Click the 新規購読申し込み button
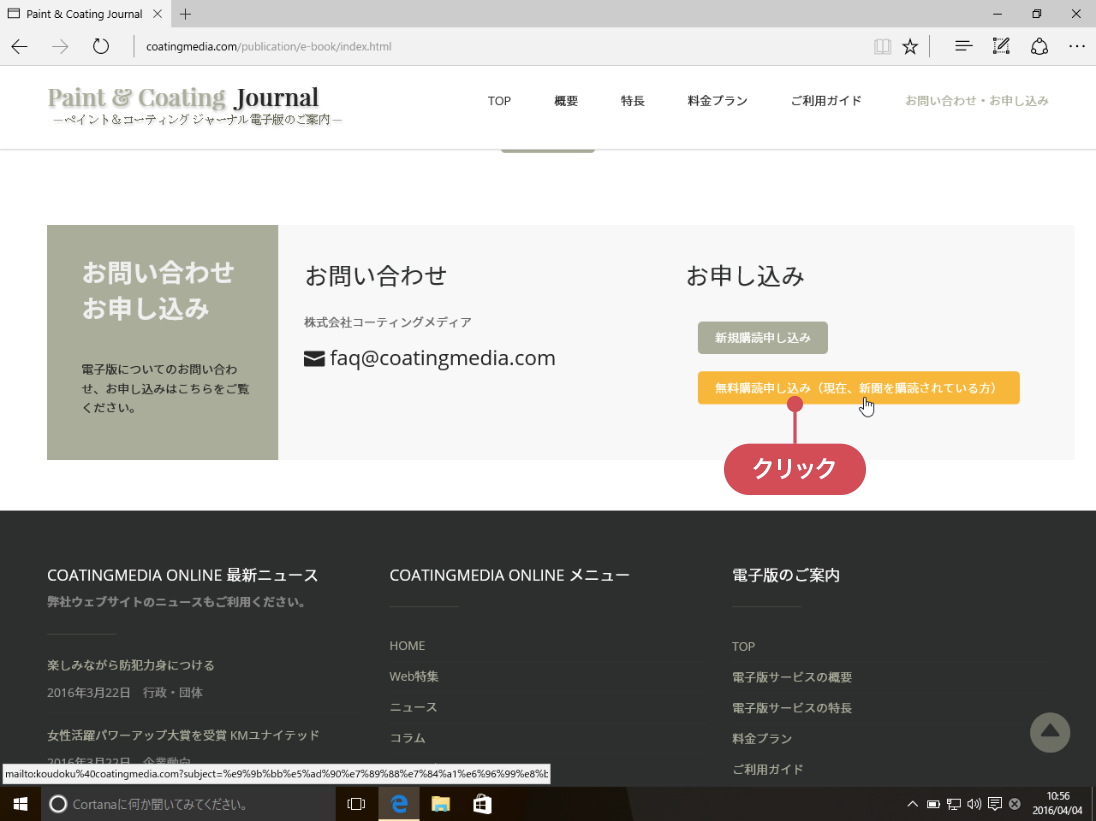Screen dimensions: 1096x821 pos(762,338)
